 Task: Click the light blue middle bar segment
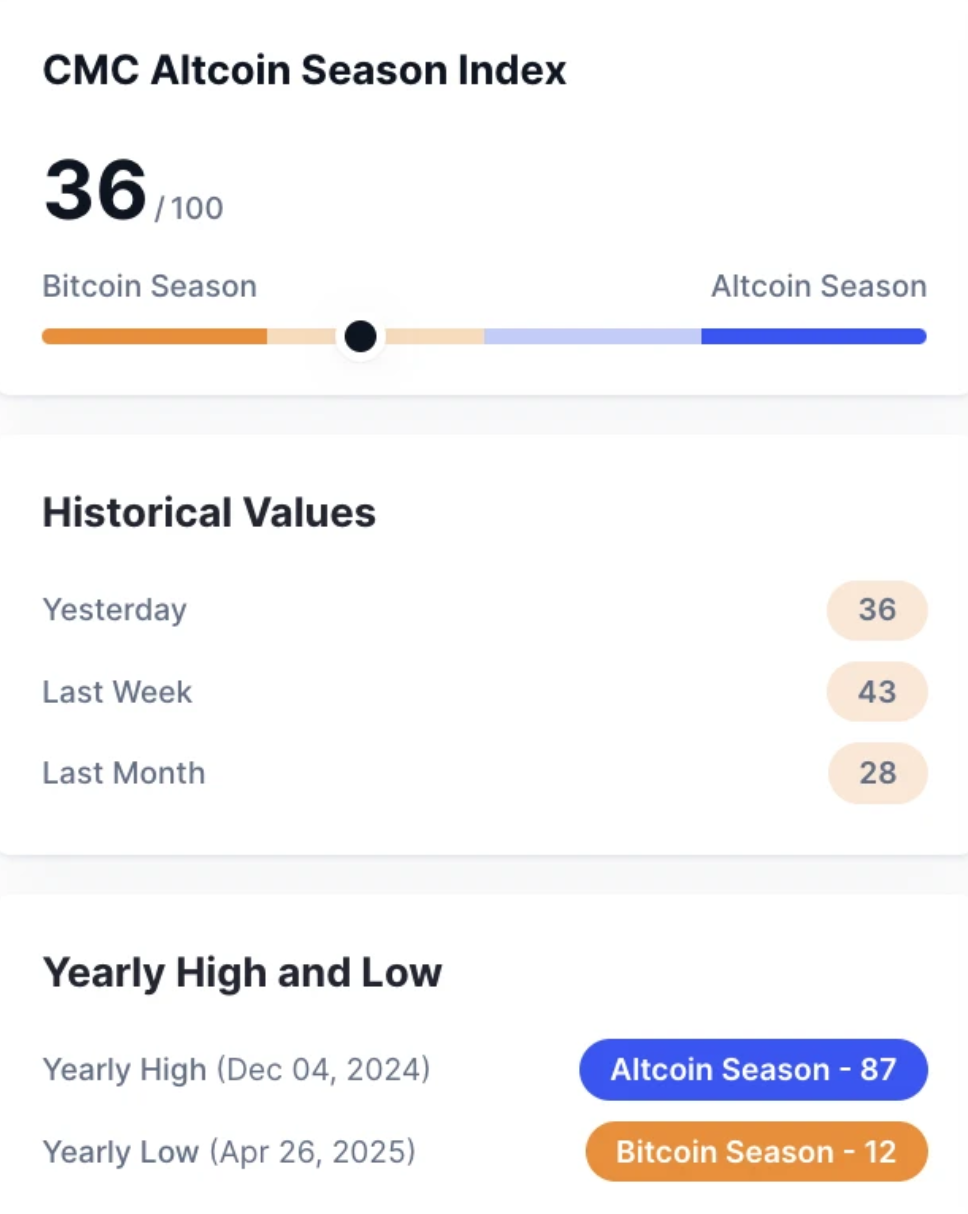[593, 336]
